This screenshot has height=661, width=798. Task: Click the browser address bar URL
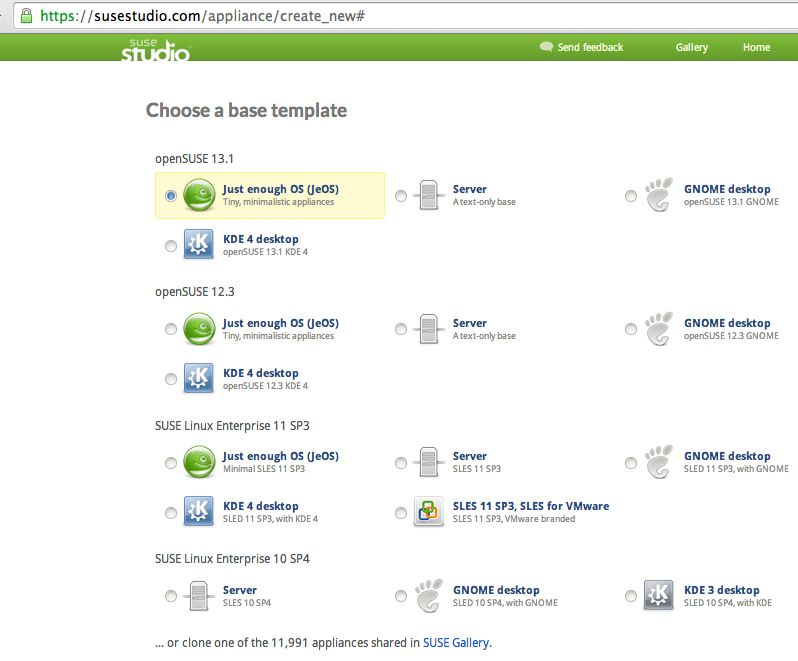pos(203,16)
